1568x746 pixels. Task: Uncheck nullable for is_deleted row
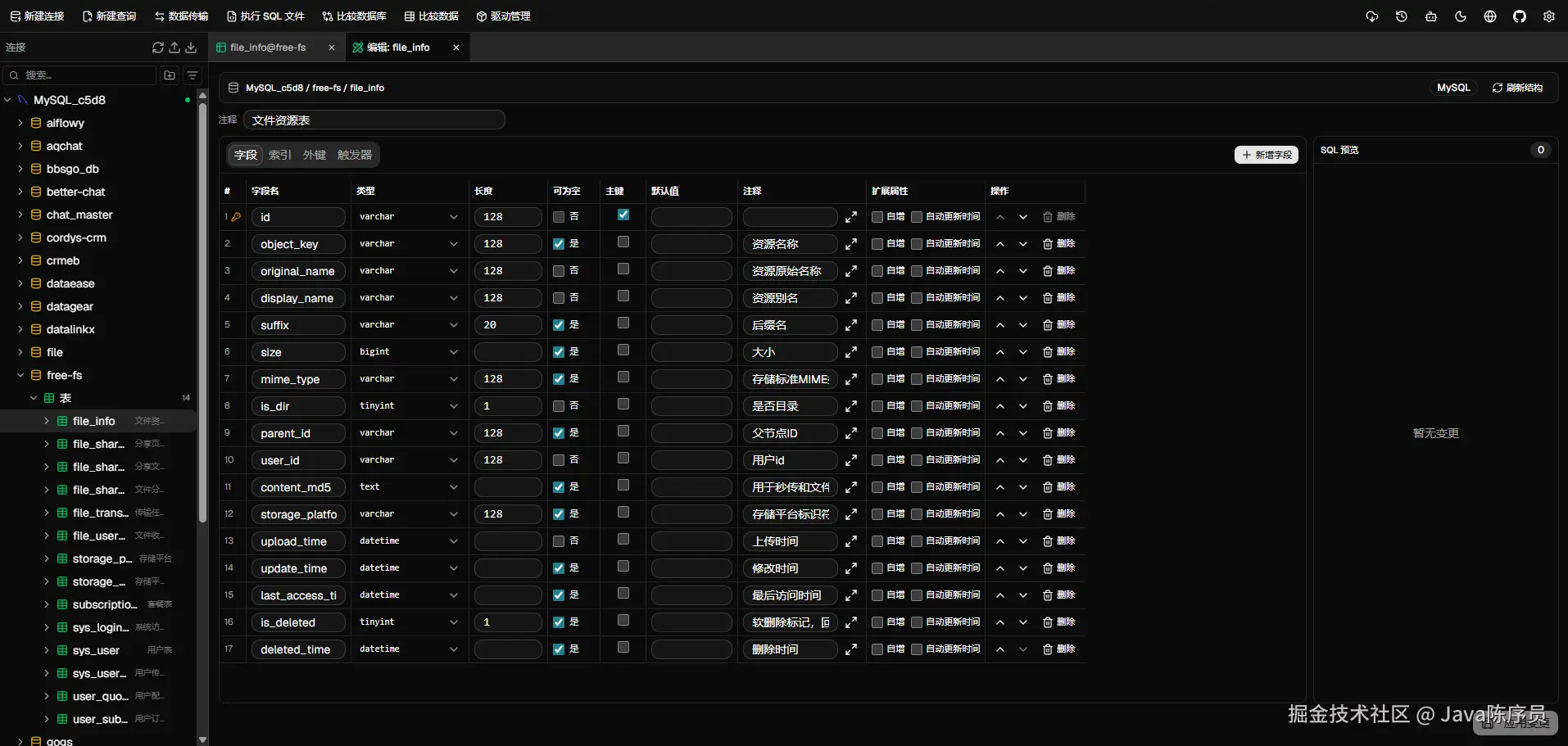559,622
